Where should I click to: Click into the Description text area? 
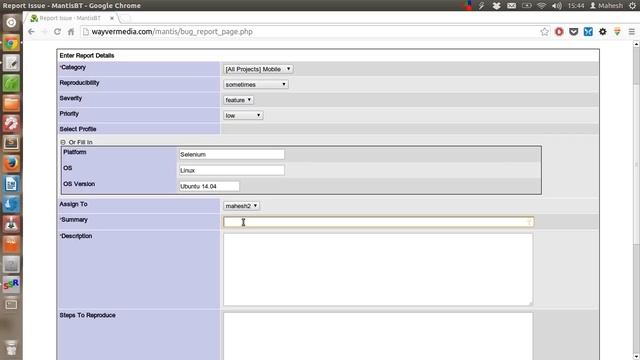378,269
